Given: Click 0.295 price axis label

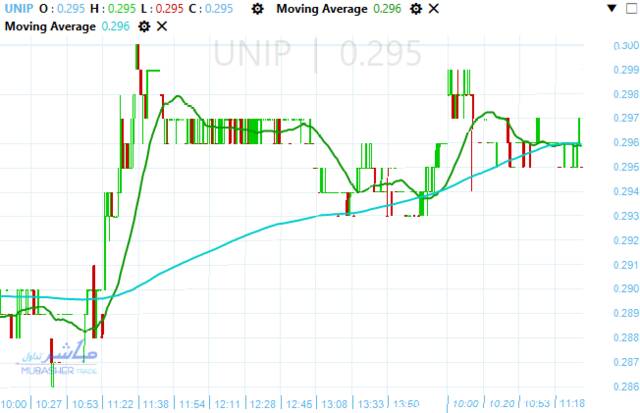Looking at the screenshot, I should pos(626,167).
